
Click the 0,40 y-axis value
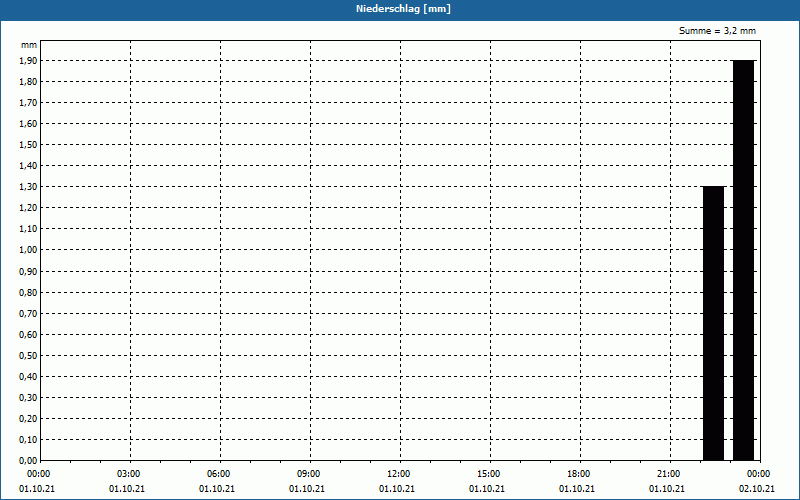[x=28, y=377]
